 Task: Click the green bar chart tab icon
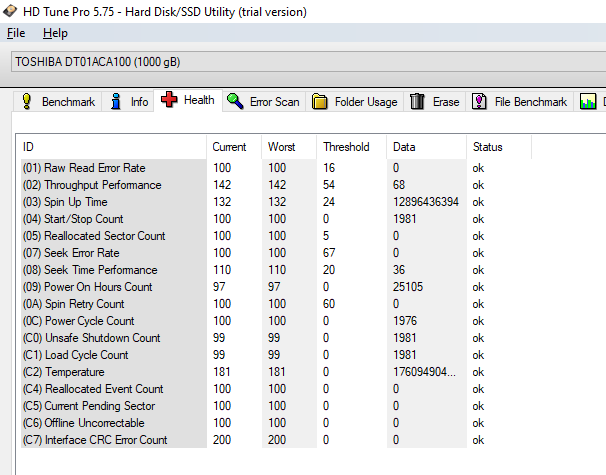pyautogui.click(x=588, y=102)
